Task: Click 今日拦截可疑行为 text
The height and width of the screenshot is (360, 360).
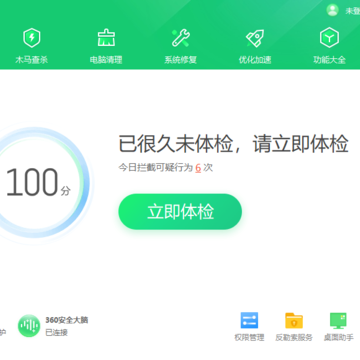Action: 156,168
